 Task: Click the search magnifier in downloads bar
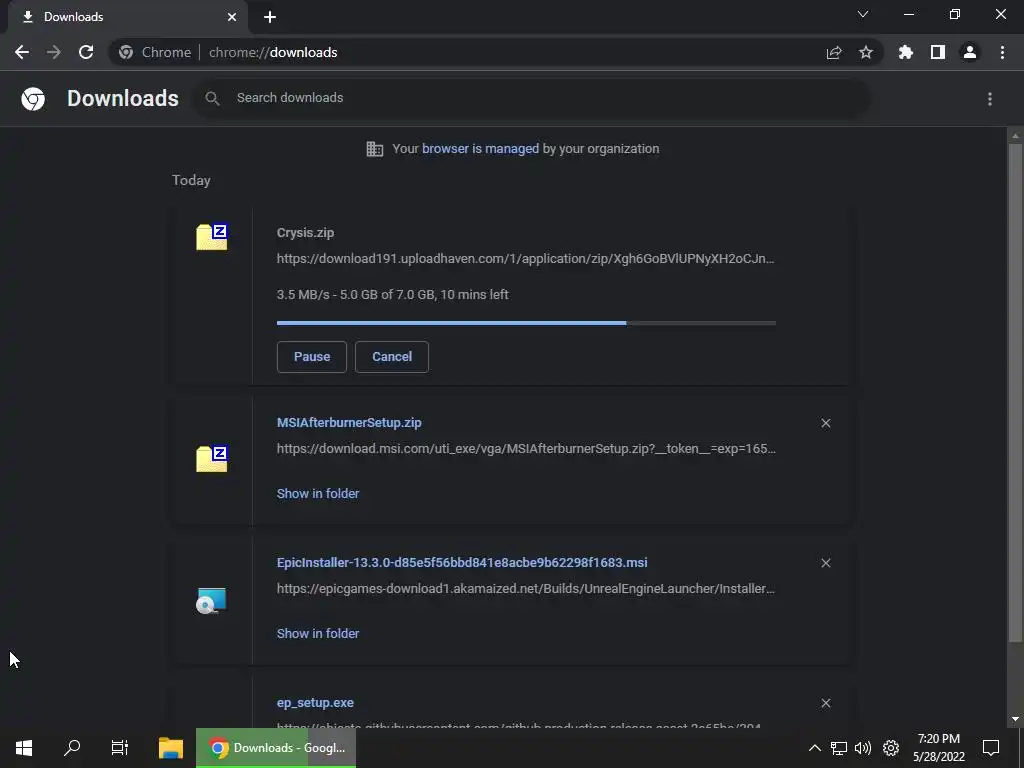click(x=212, y=98)
